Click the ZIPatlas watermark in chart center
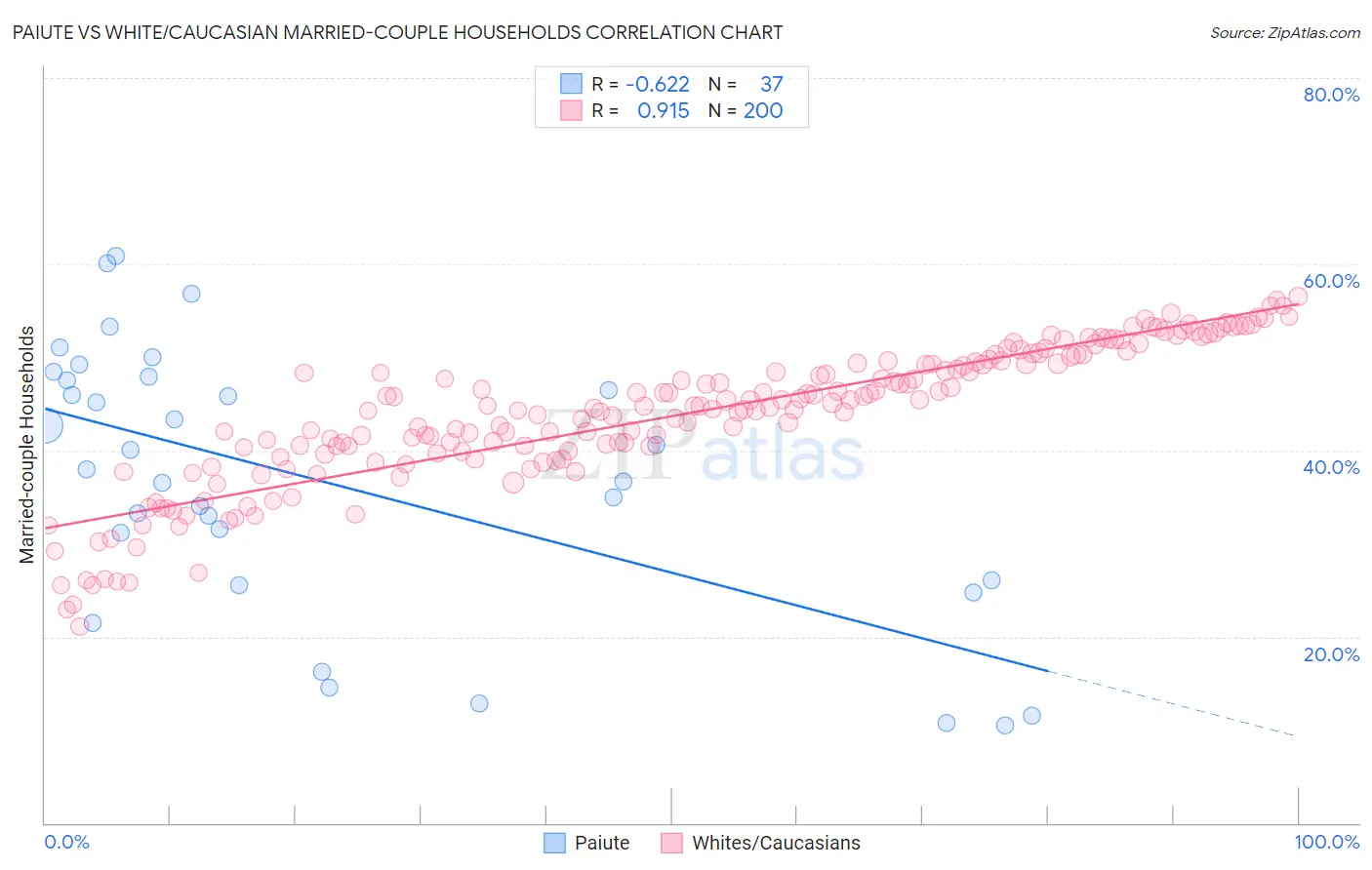 click(x=699, y=451)
